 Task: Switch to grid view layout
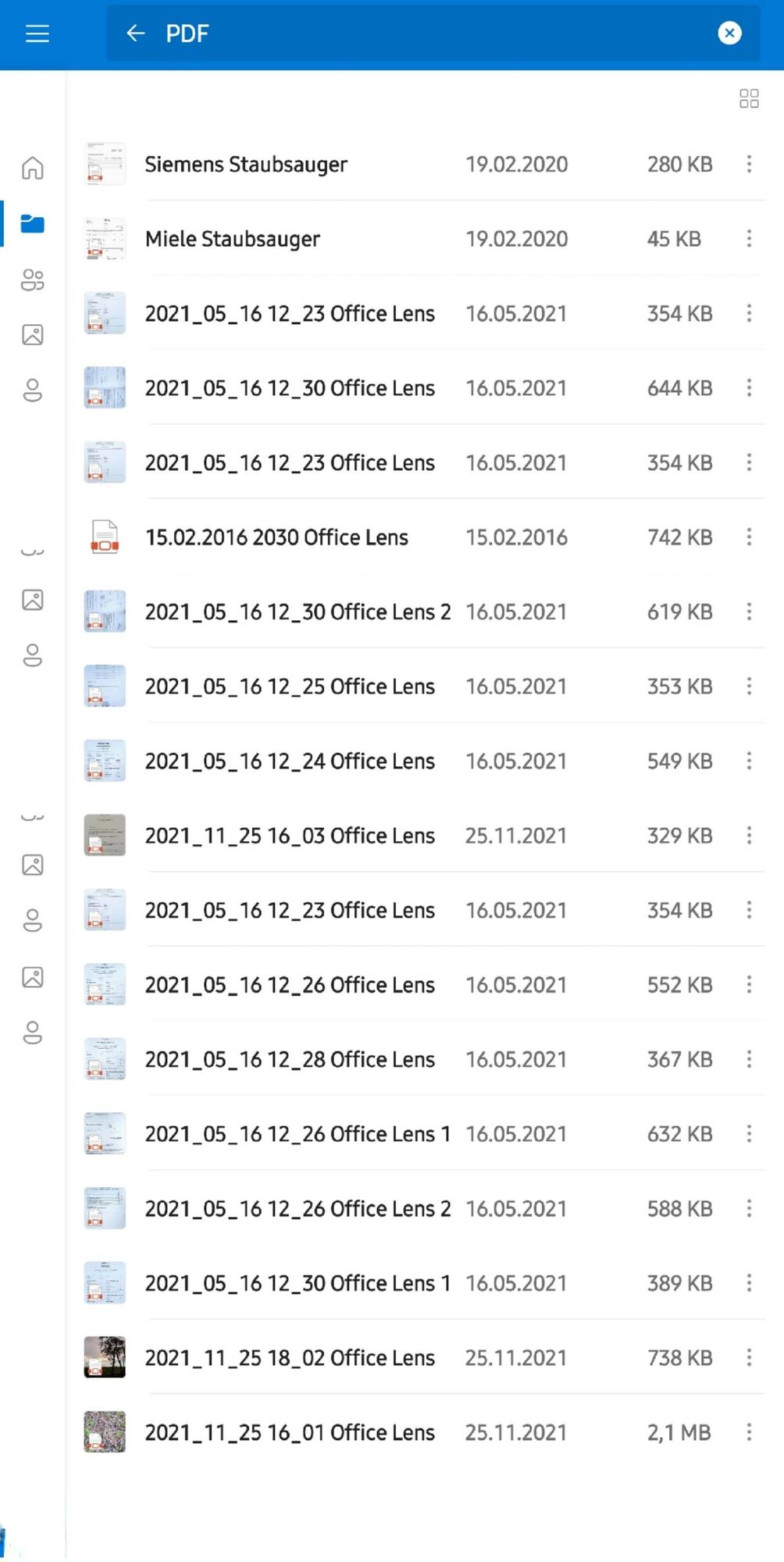click(x=749, y=98)
